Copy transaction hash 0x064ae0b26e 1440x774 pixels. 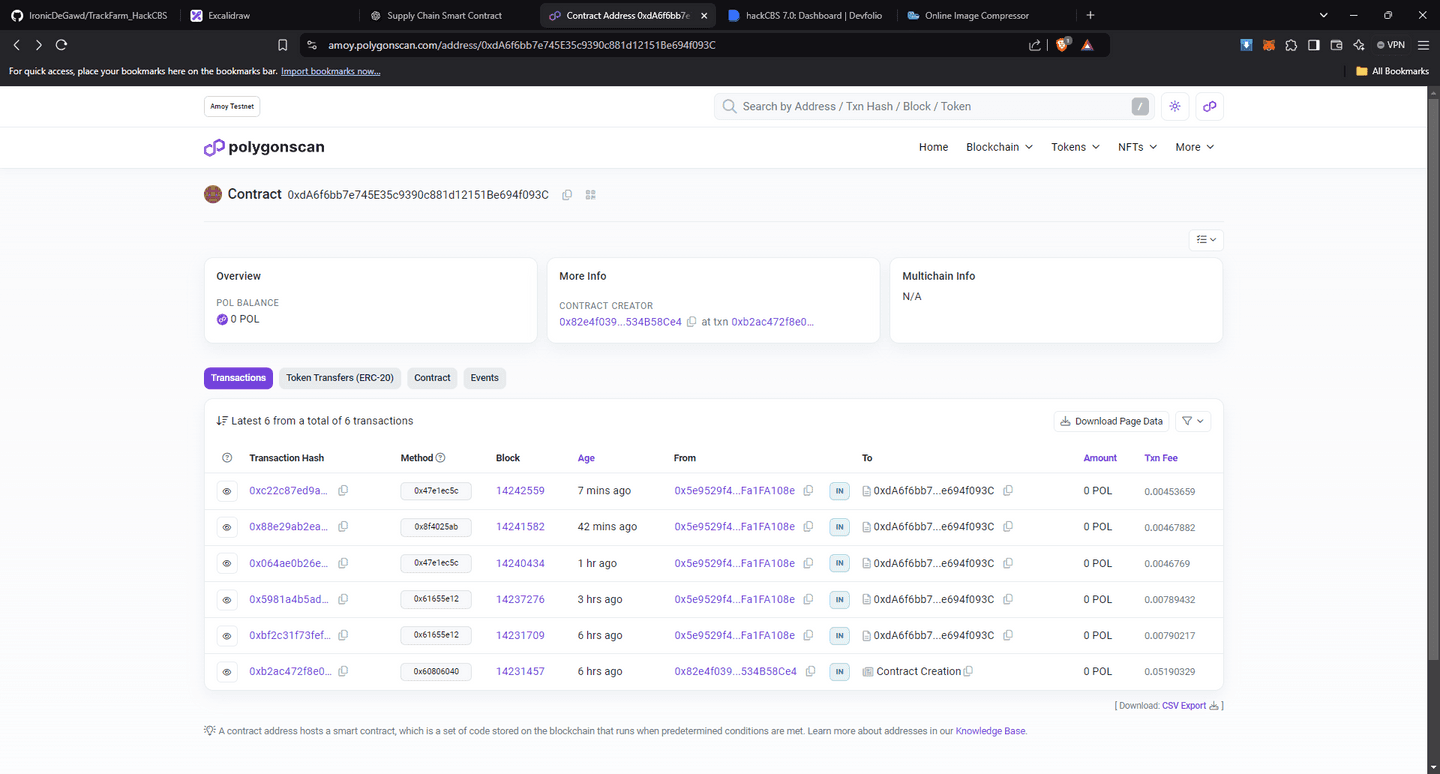tap(343, 563)
